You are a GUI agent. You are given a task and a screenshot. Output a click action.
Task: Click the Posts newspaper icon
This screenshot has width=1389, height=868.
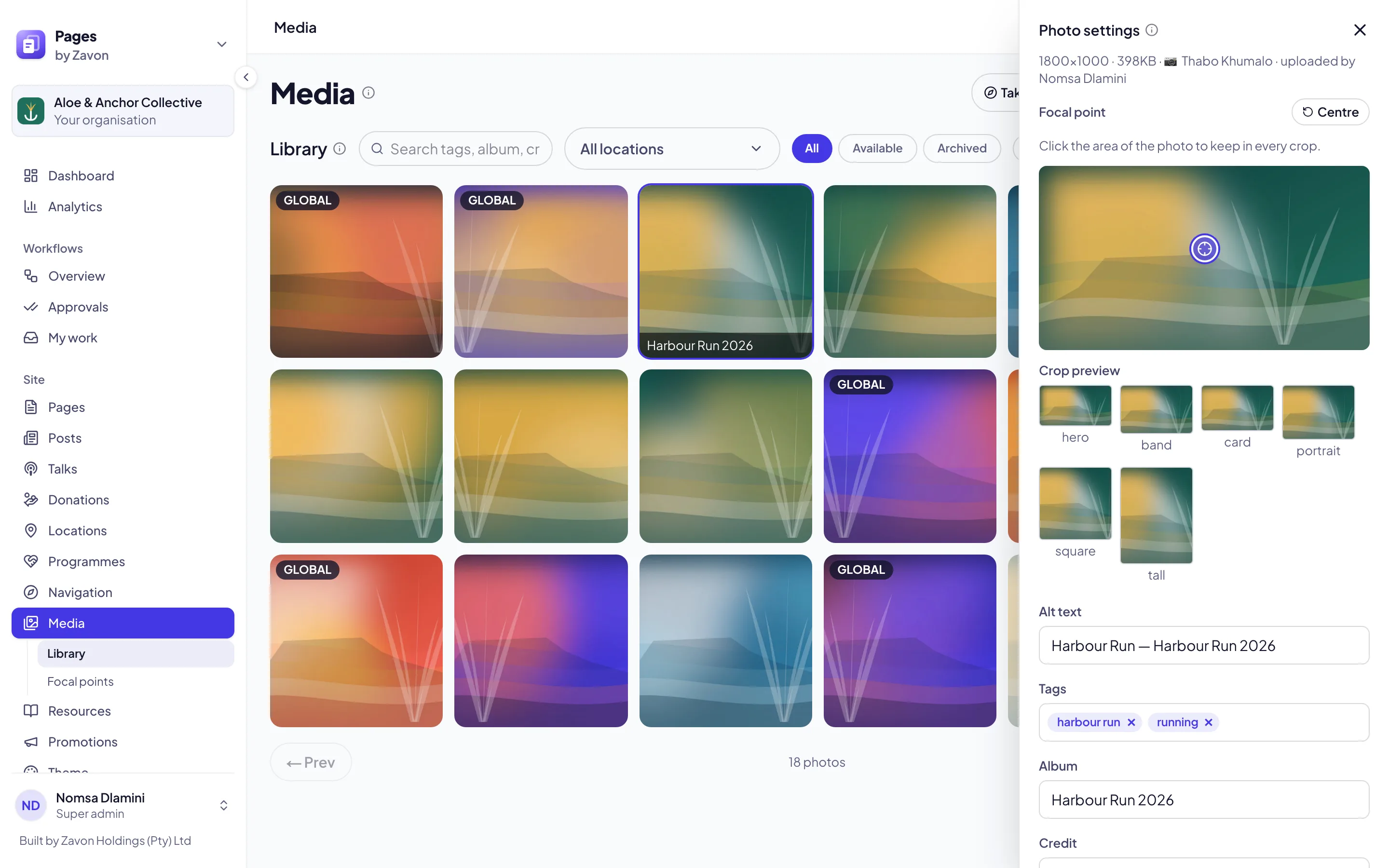30,438
